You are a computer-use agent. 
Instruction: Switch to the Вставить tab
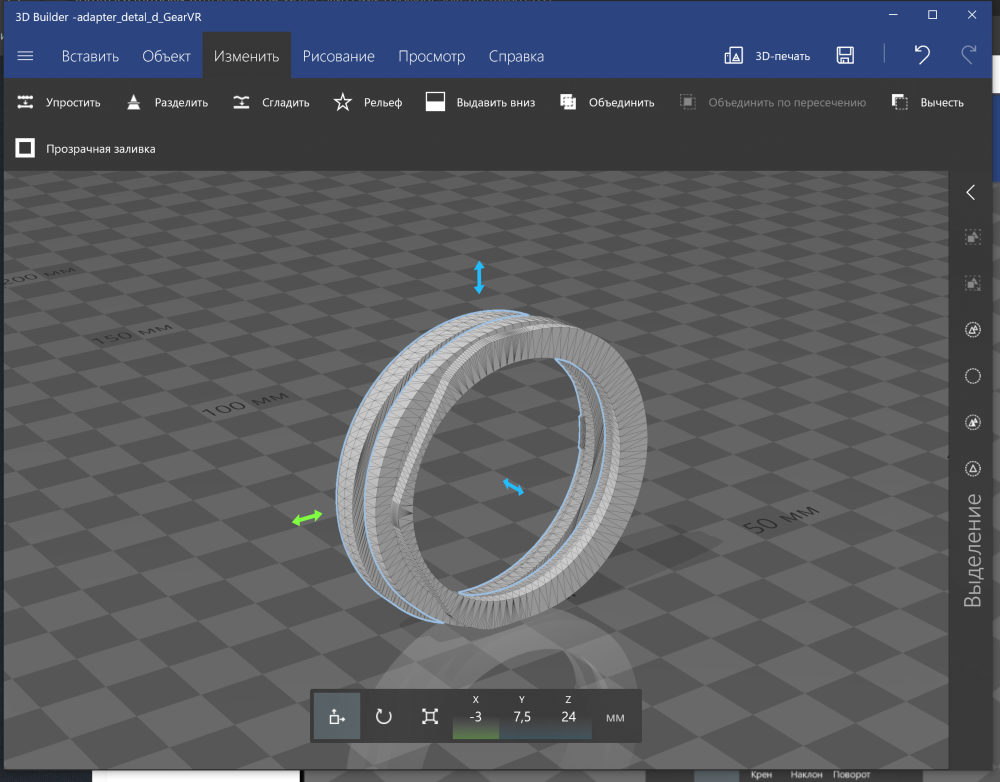point(90,56)
